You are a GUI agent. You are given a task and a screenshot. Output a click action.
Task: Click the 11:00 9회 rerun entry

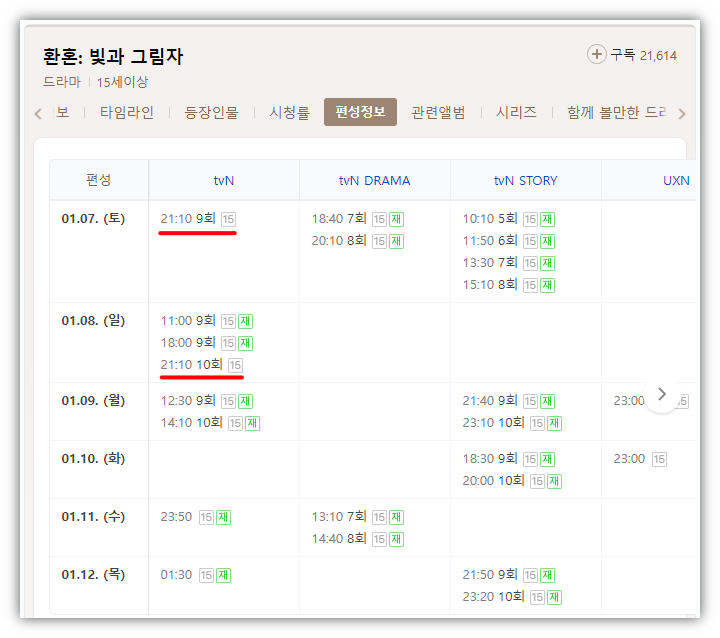(x=207, y=321)
